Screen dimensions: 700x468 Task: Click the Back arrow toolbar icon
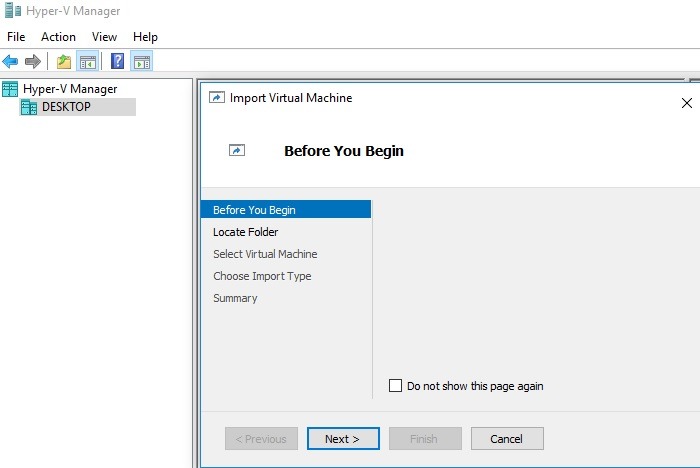click(10, 61)
